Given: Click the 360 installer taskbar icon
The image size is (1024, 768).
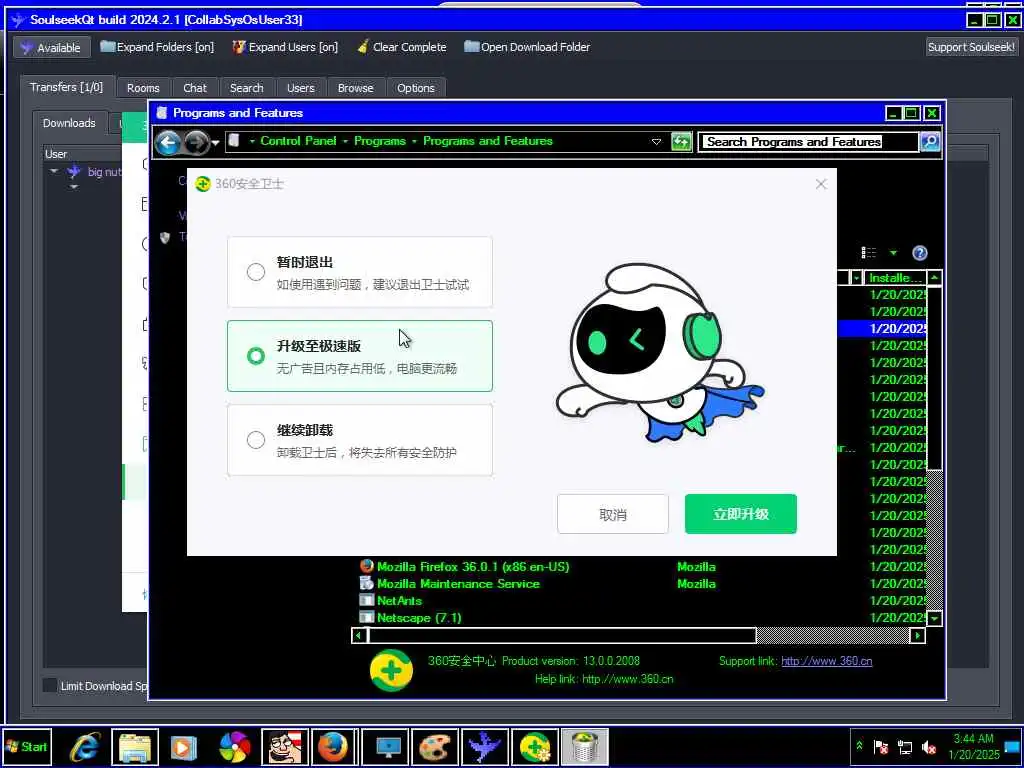Looking at the screenshot, I should pyautogui.click(x=535, y=747).
